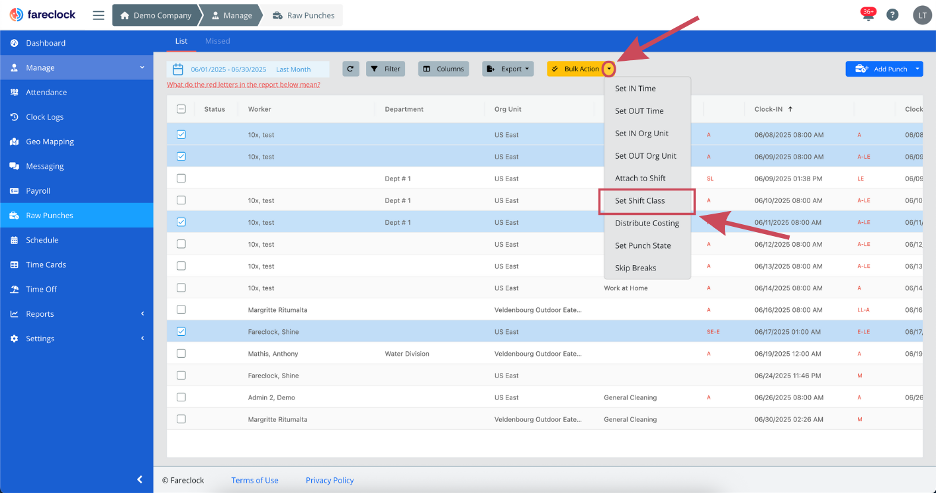Open the red letters help link

click(244, 85)
